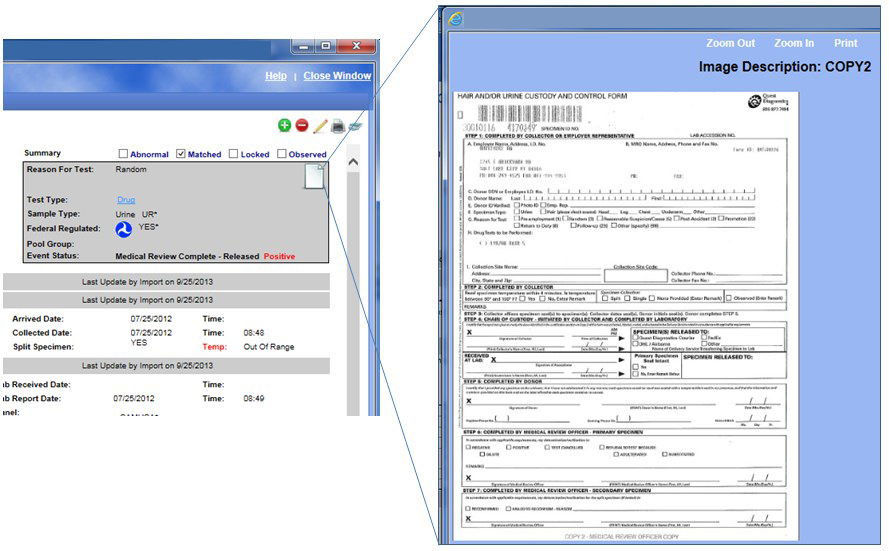Click the printer icon in the toolbar
The height and width of the screenshot is (551, 889).
339,125
